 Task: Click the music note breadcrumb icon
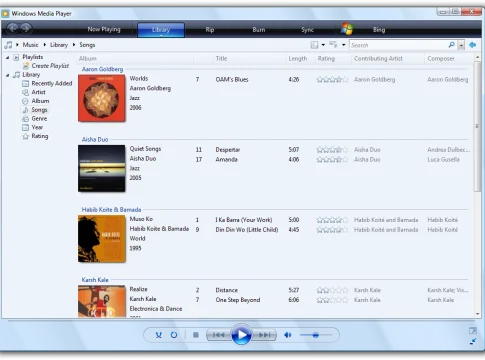[x=8, y=45]
